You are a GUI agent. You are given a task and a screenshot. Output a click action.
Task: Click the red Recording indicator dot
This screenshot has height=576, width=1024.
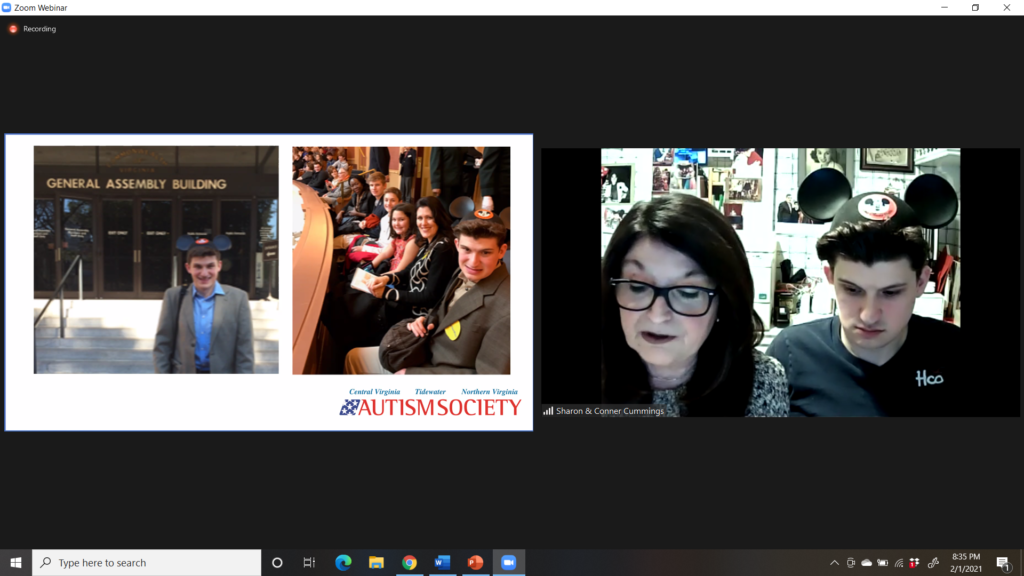(x=13, y=29)
